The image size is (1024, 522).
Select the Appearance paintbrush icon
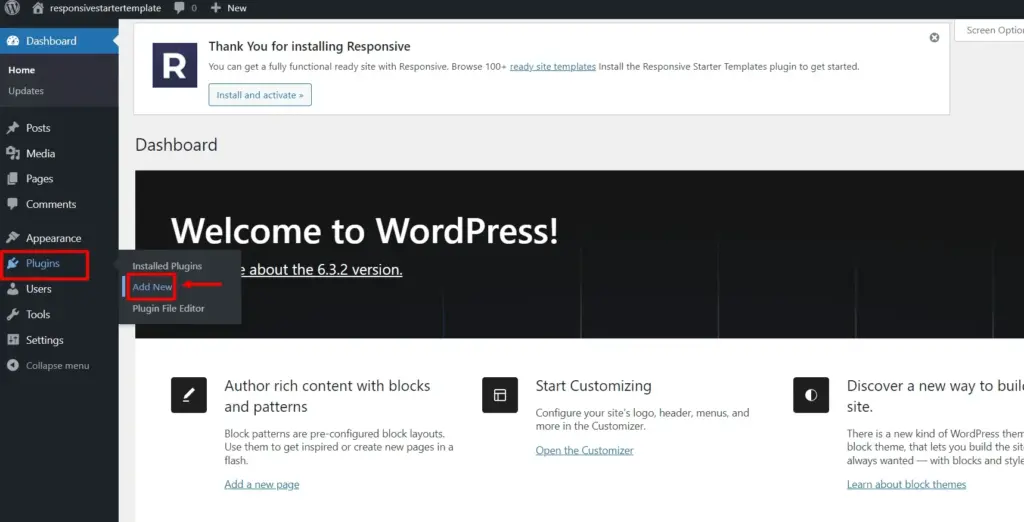tap(13, 238)
